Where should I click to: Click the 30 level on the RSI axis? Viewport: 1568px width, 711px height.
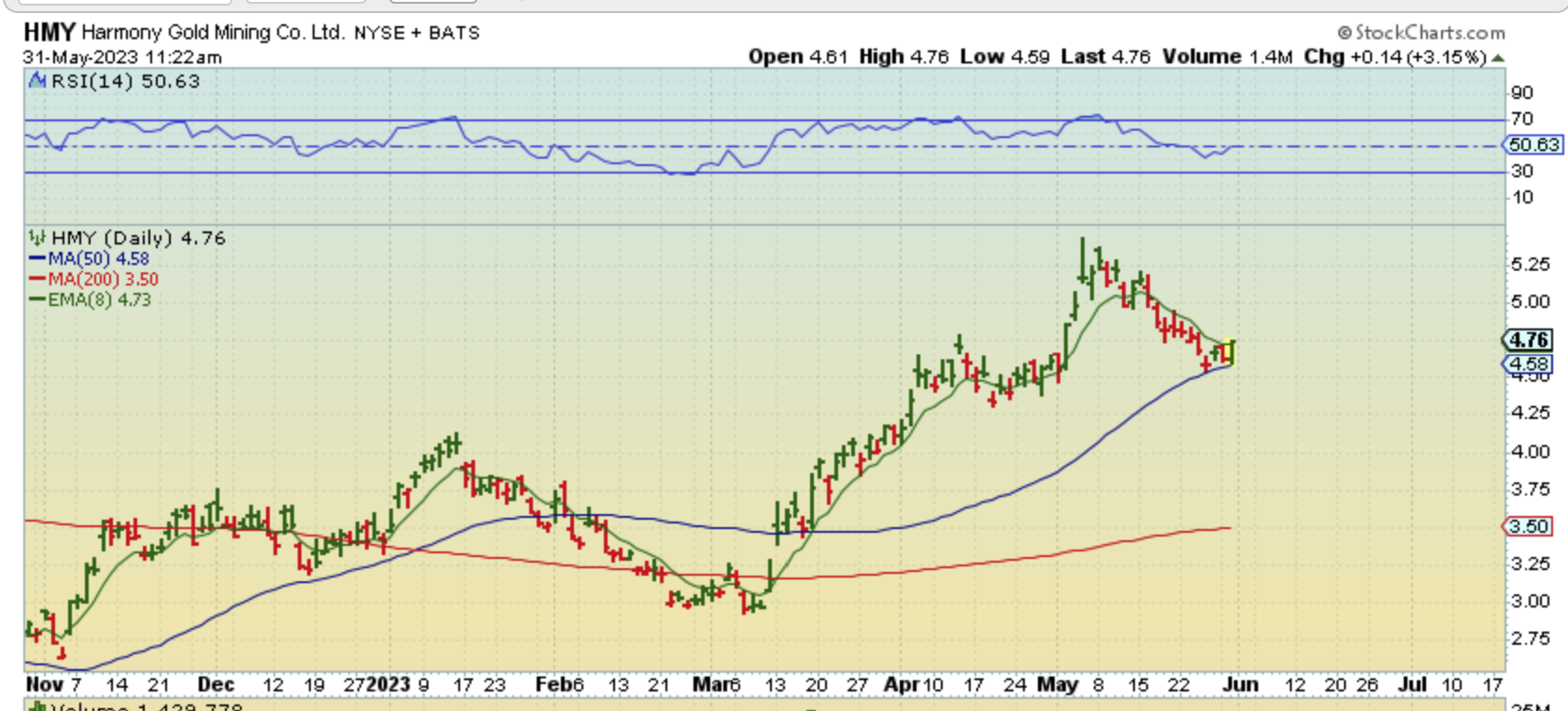pyautogui.click(x=1522, y=171)
